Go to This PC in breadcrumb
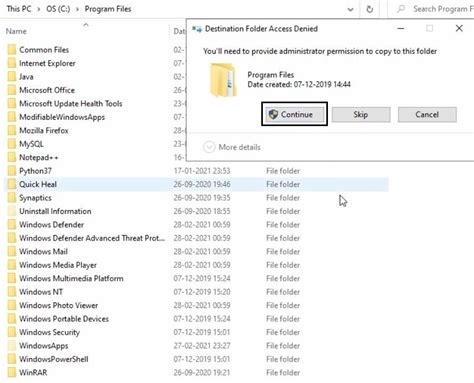The image size is (474, 383). pyautogui.click(x=19, y=9)
